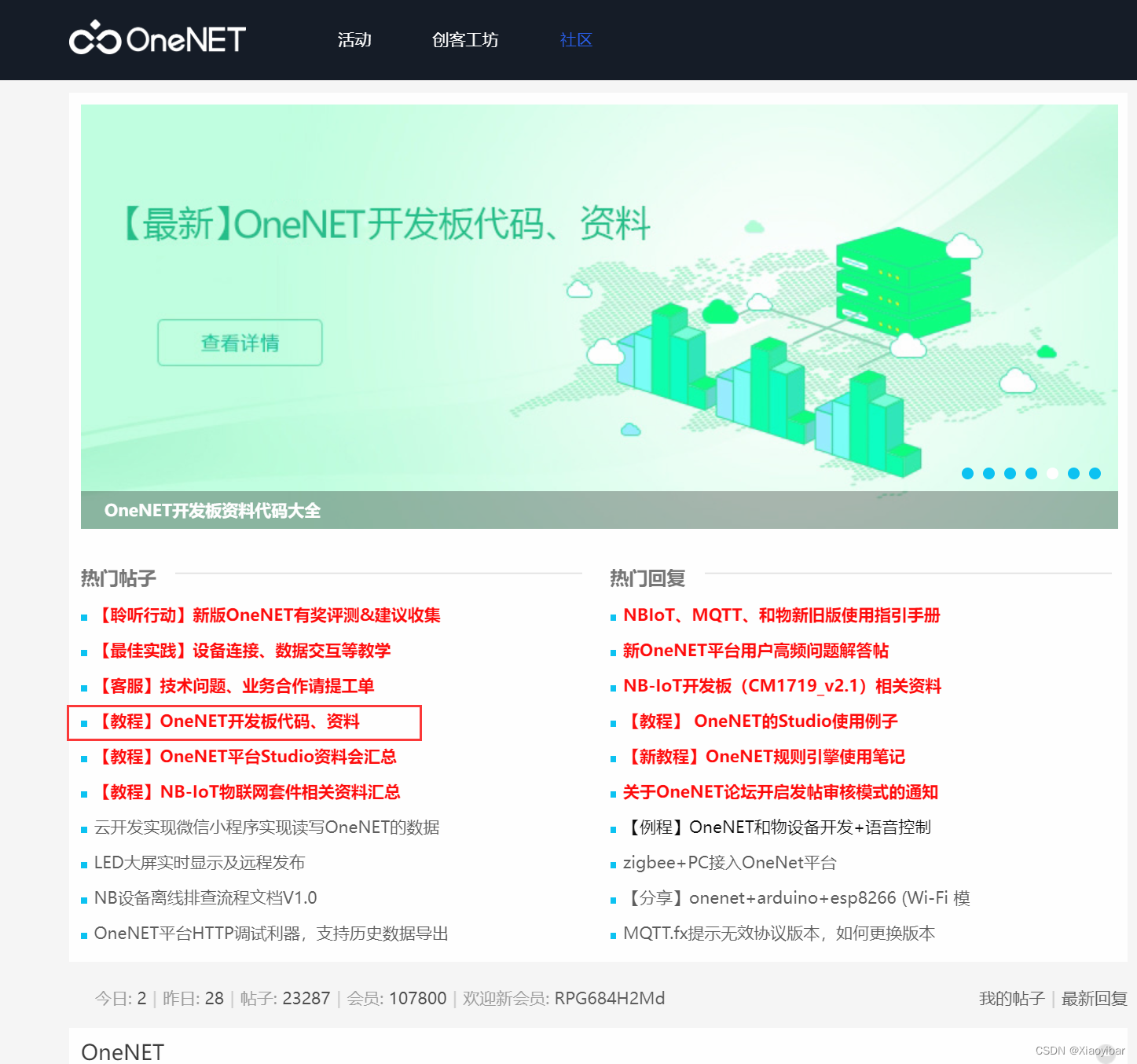Screen dimensions: 1137x1064
Task: Click OneNET开发板资料代码大全 caption
Action: pyautogui.click(x=212, y=511)
